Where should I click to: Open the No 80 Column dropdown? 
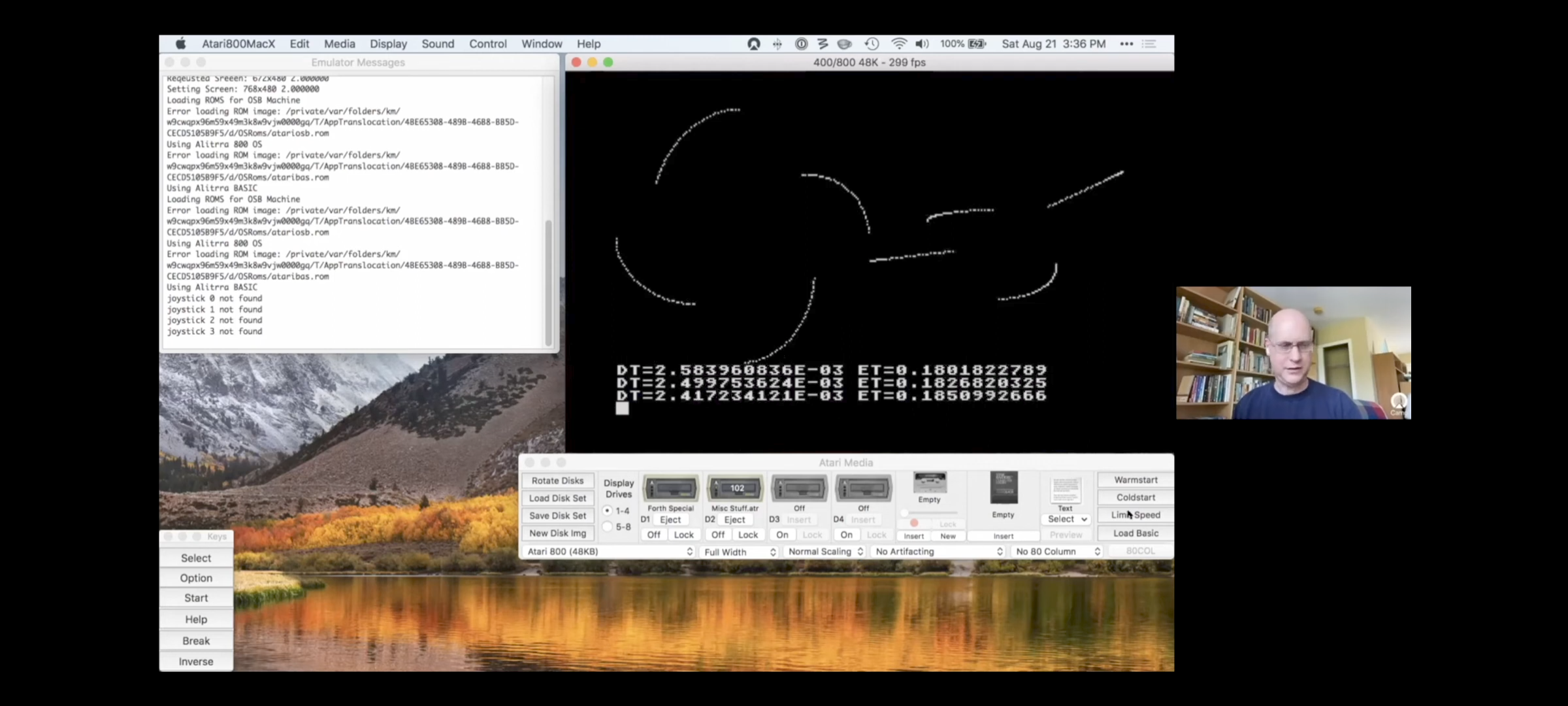1057,552
